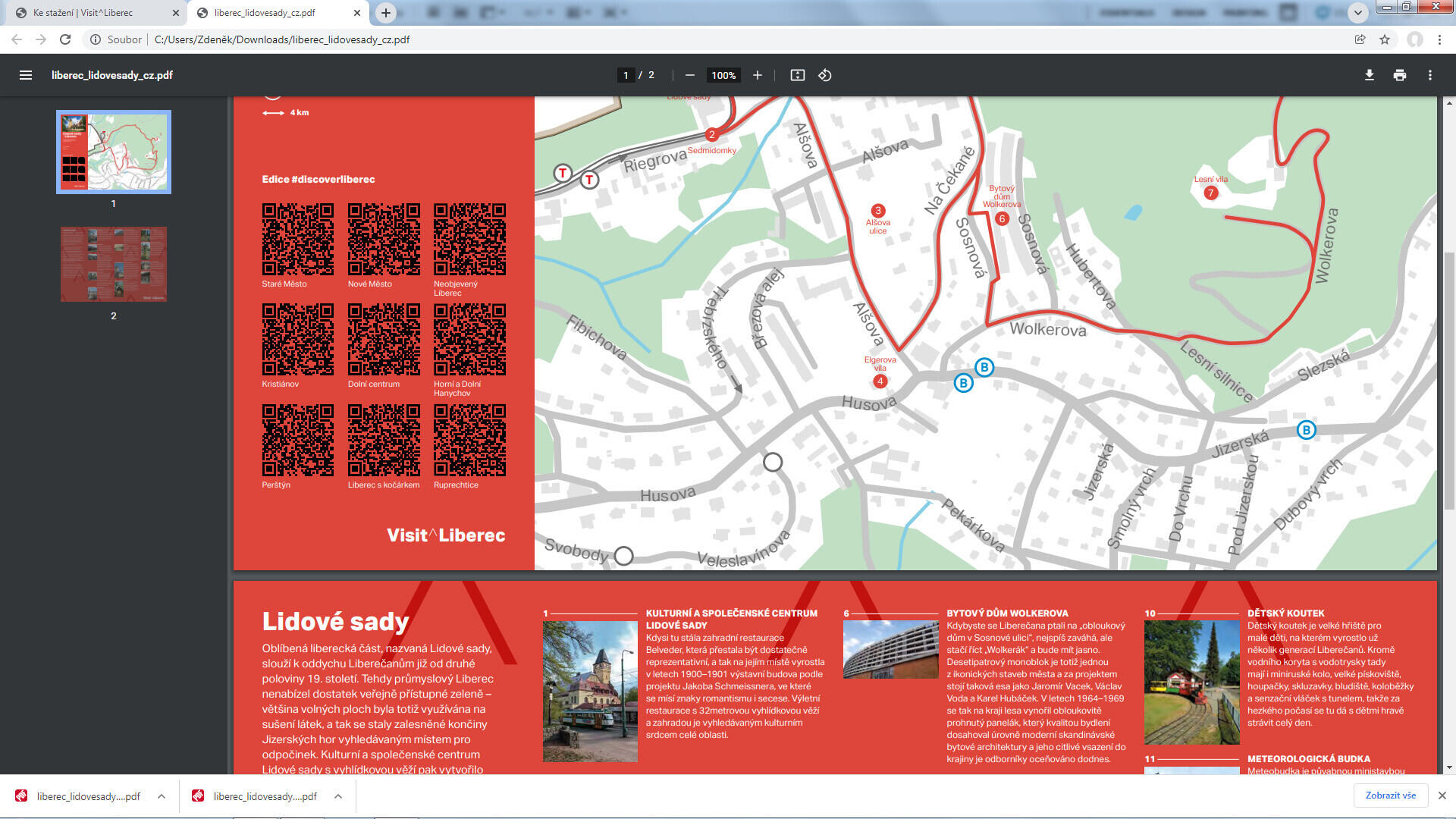Bookmark this page with the star

click(1385, 39)
